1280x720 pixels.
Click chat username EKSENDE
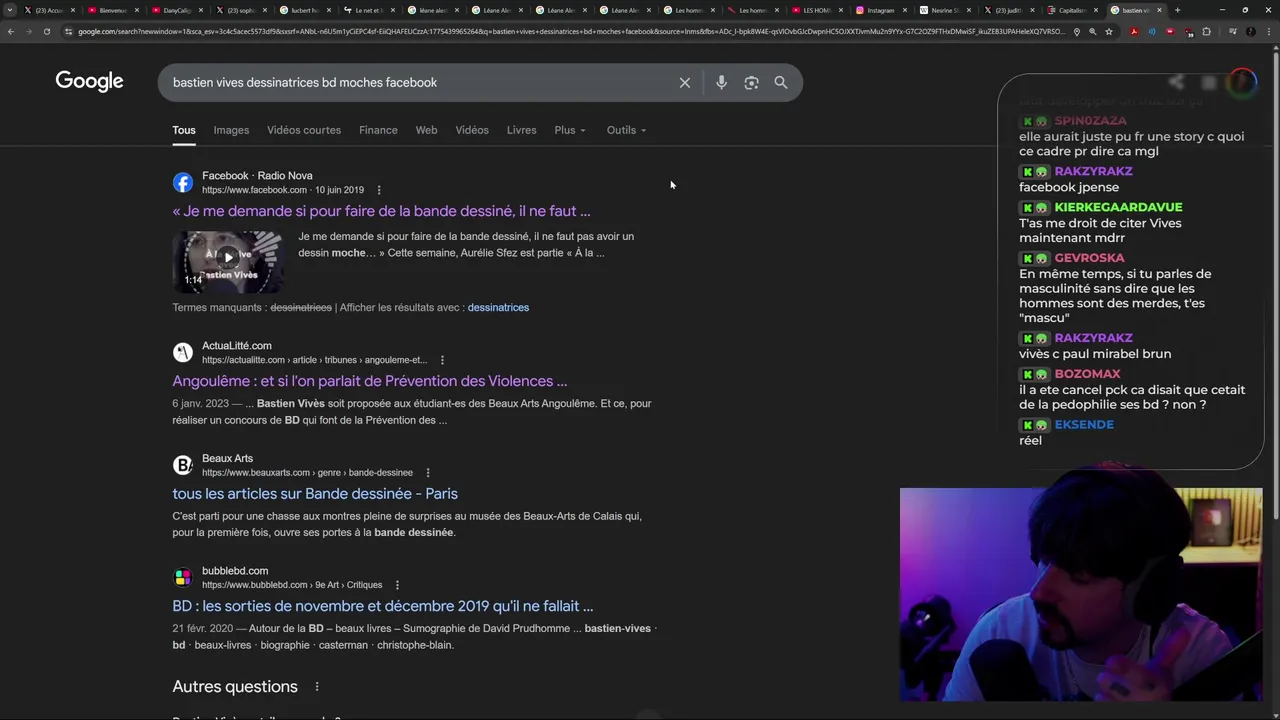(1084, 425)
